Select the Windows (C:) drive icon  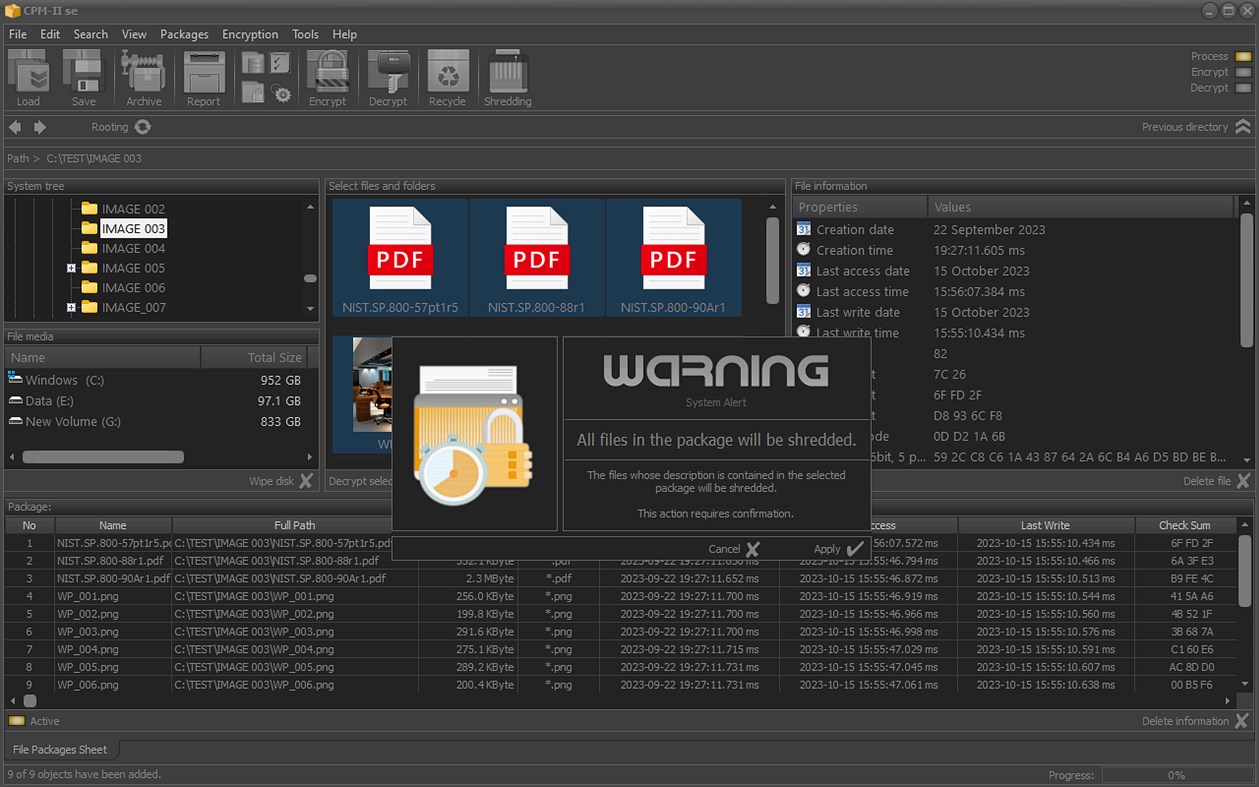(15, 379)
